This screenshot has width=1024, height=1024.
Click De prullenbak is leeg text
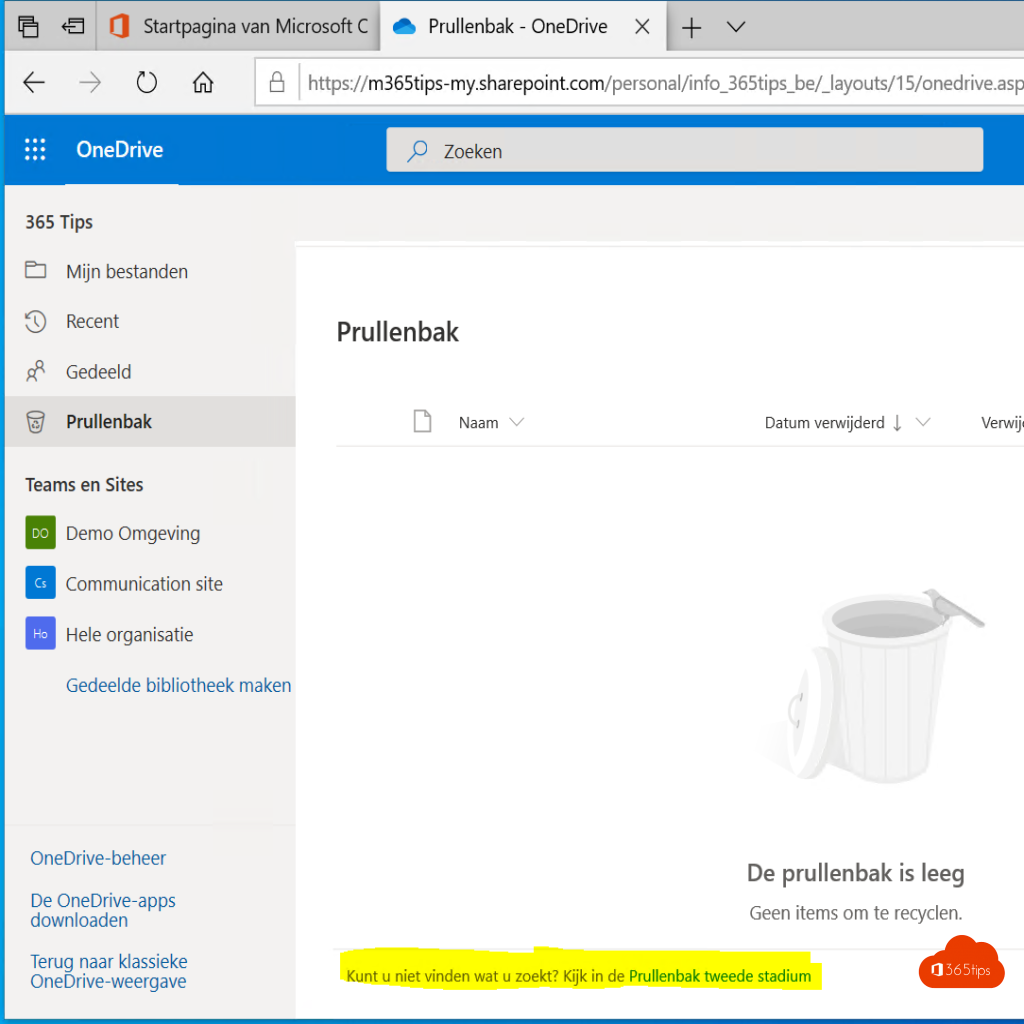856,873
